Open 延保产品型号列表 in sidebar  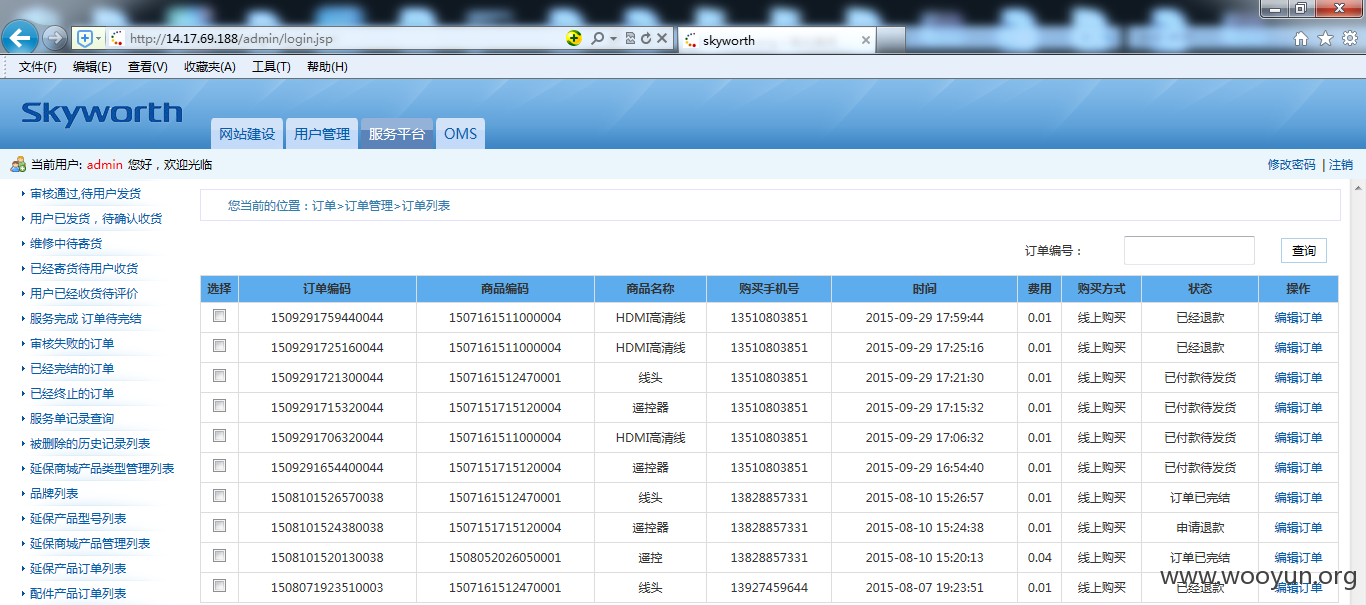[78, 519]
